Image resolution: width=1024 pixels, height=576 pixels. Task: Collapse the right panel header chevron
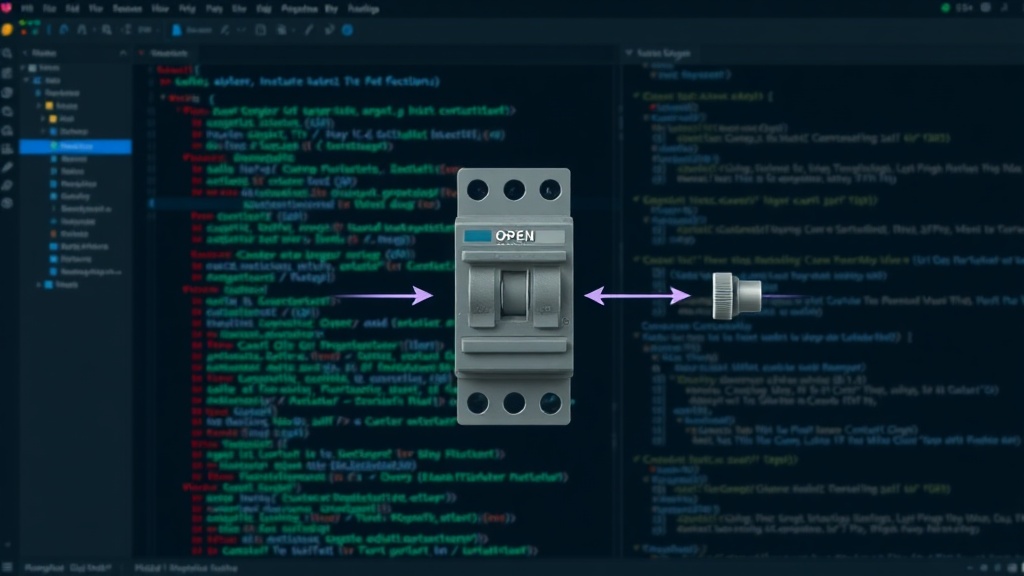629,53
